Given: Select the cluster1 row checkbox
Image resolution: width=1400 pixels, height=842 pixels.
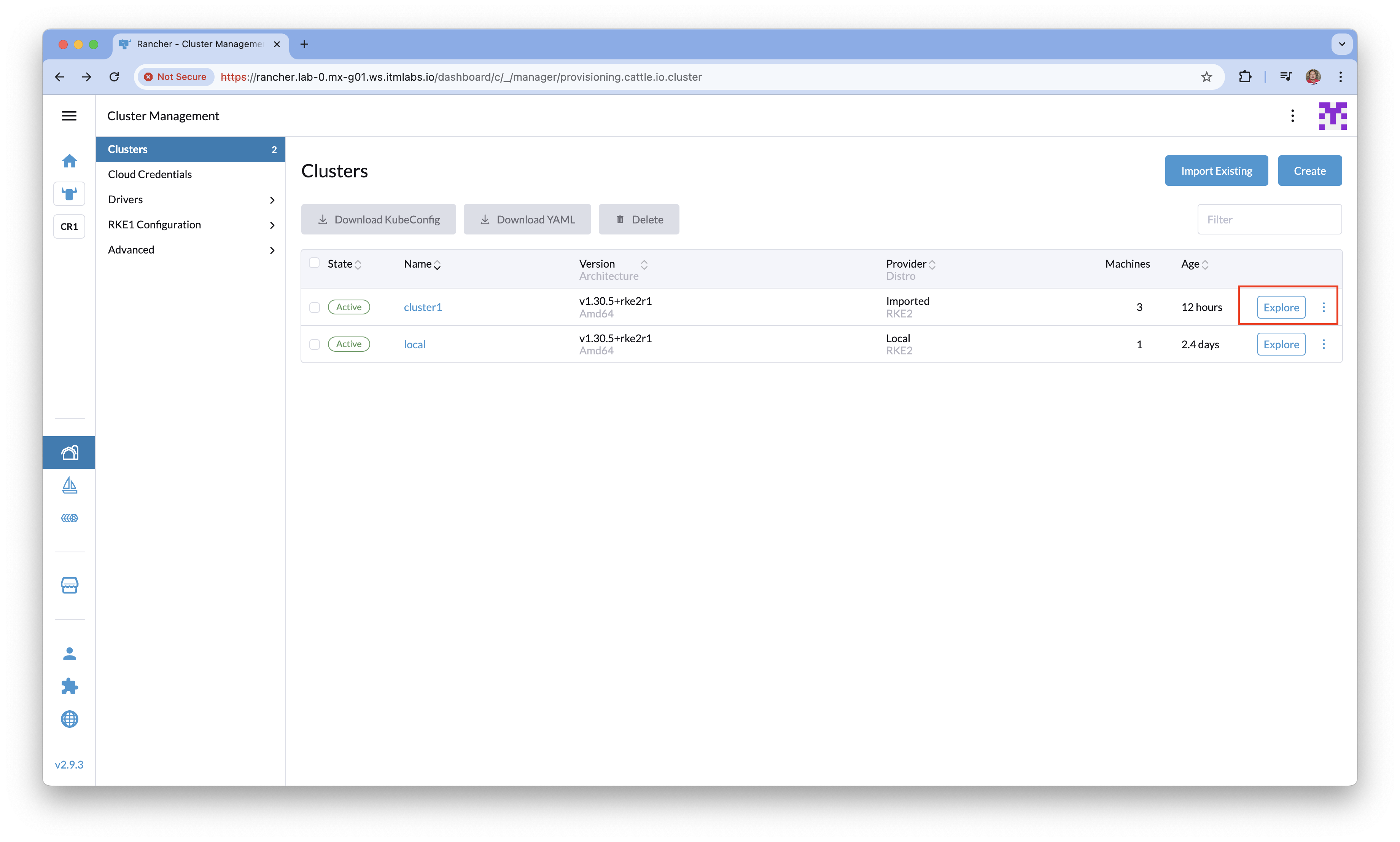Looking at the screenshot, I should 315,308.
